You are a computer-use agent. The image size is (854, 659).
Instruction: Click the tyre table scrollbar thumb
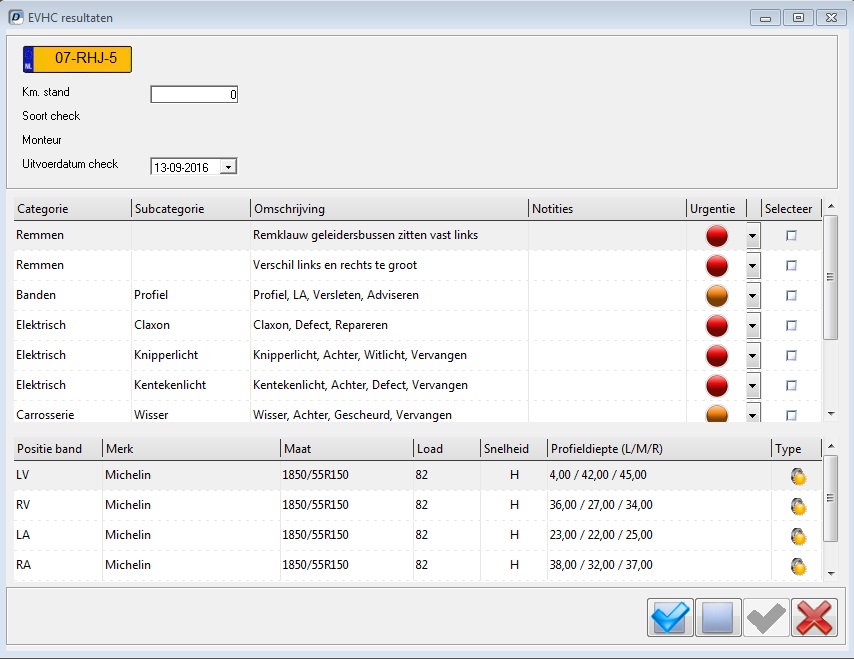click(x=830, y=498)
